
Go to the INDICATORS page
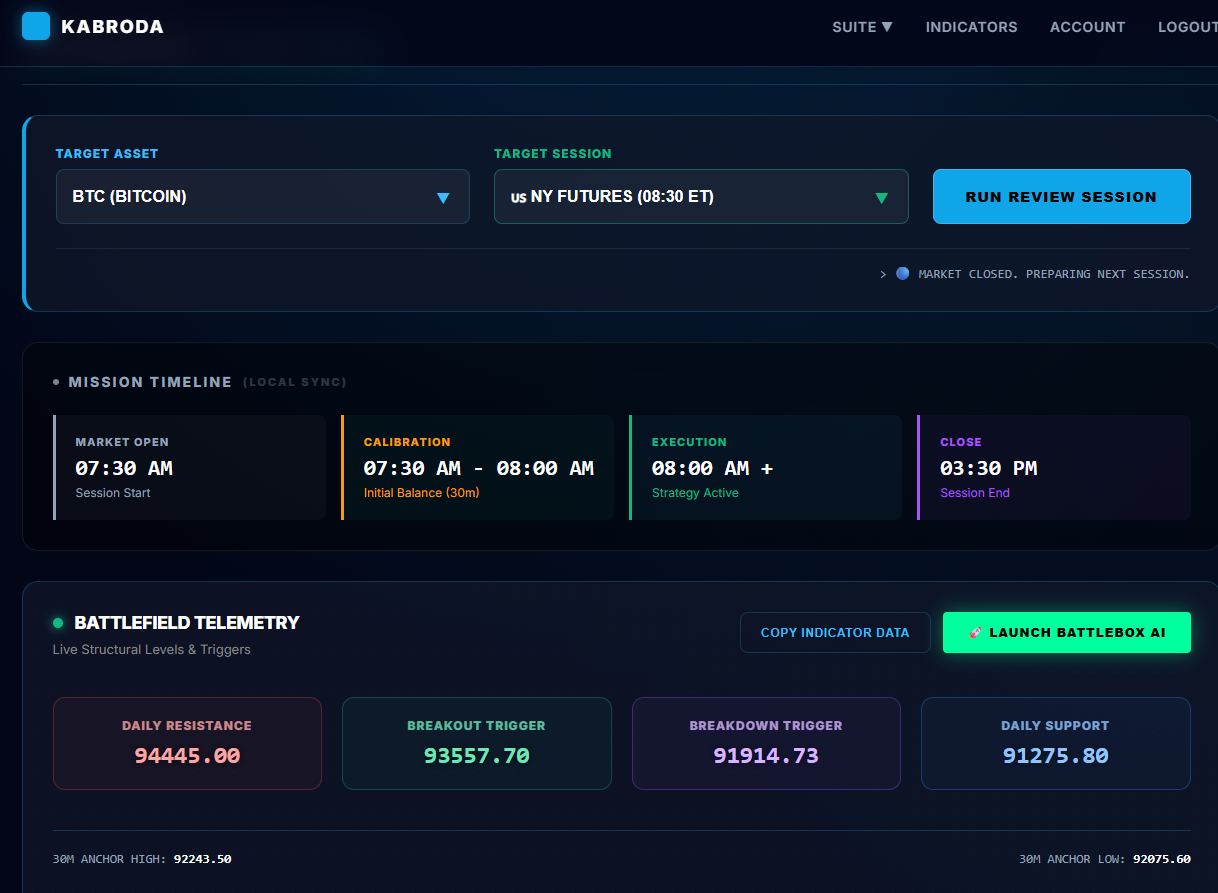point(971,27)
